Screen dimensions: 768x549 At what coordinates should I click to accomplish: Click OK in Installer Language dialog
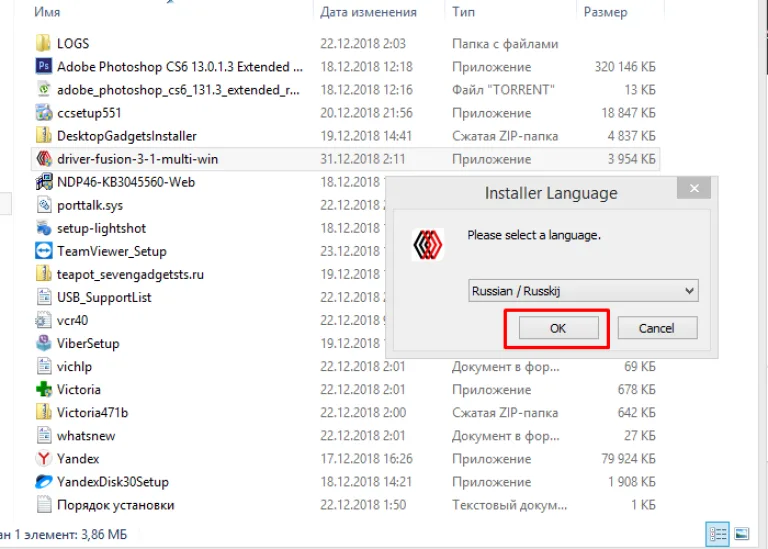(558, 328)
